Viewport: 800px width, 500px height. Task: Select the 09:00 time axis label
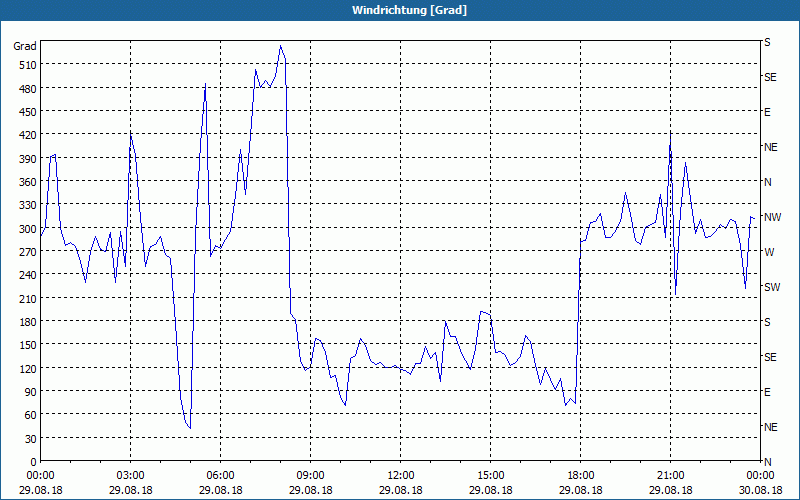311,476
